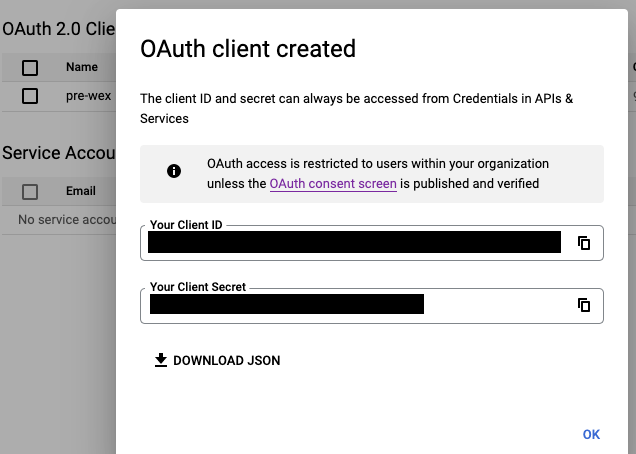Copy the Client Secret to clipboard

click(x=584, y=305)
